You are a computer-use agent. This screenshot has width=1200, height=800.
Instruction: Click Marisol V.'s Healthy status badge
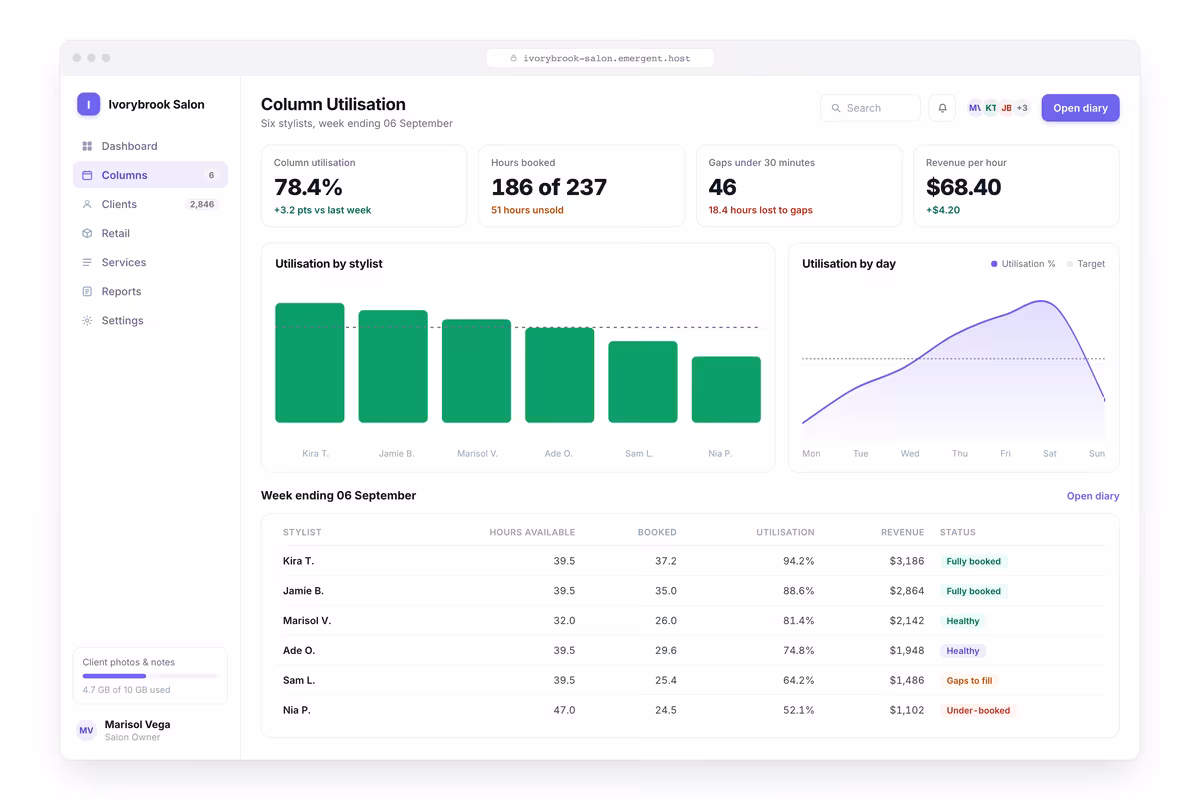(962, 621)
